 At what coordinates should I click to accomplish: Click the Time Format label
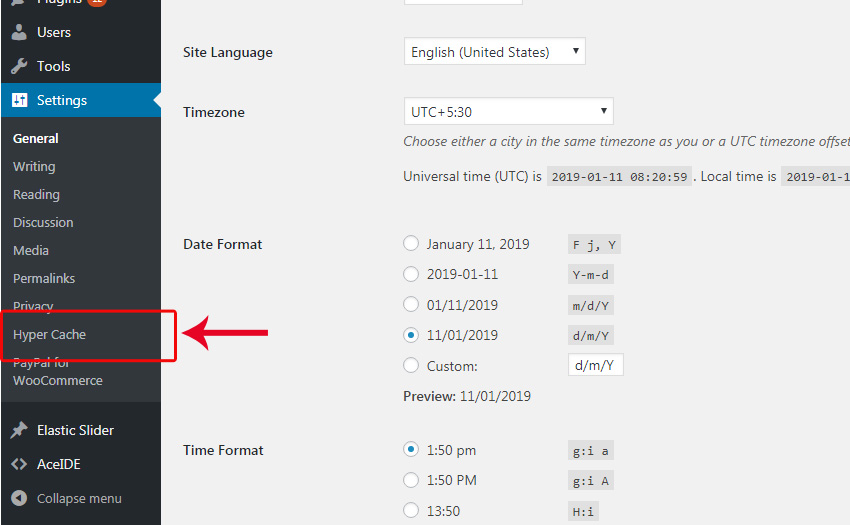click(x=223, y=450)
